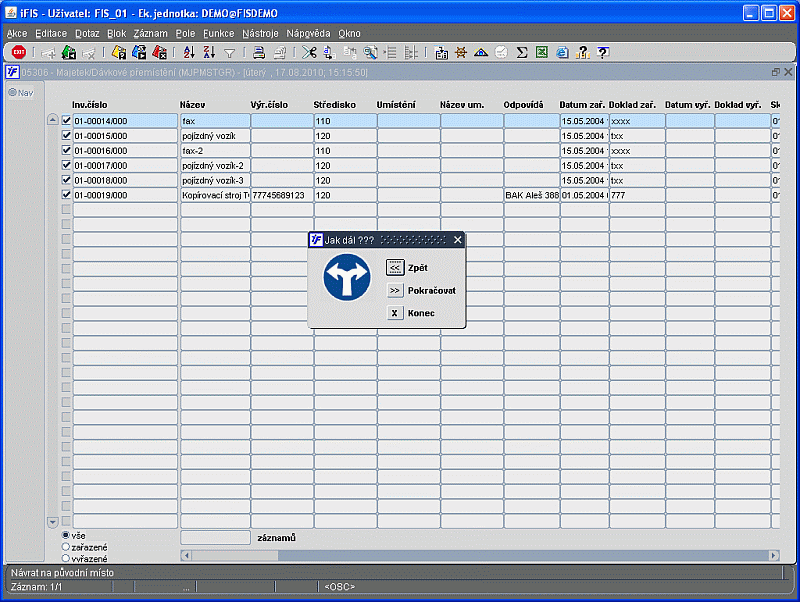Uncheck the checkbox for row 01-00017/000
Viewport: 800px width, 602px height.
click(x=66, y=165)
